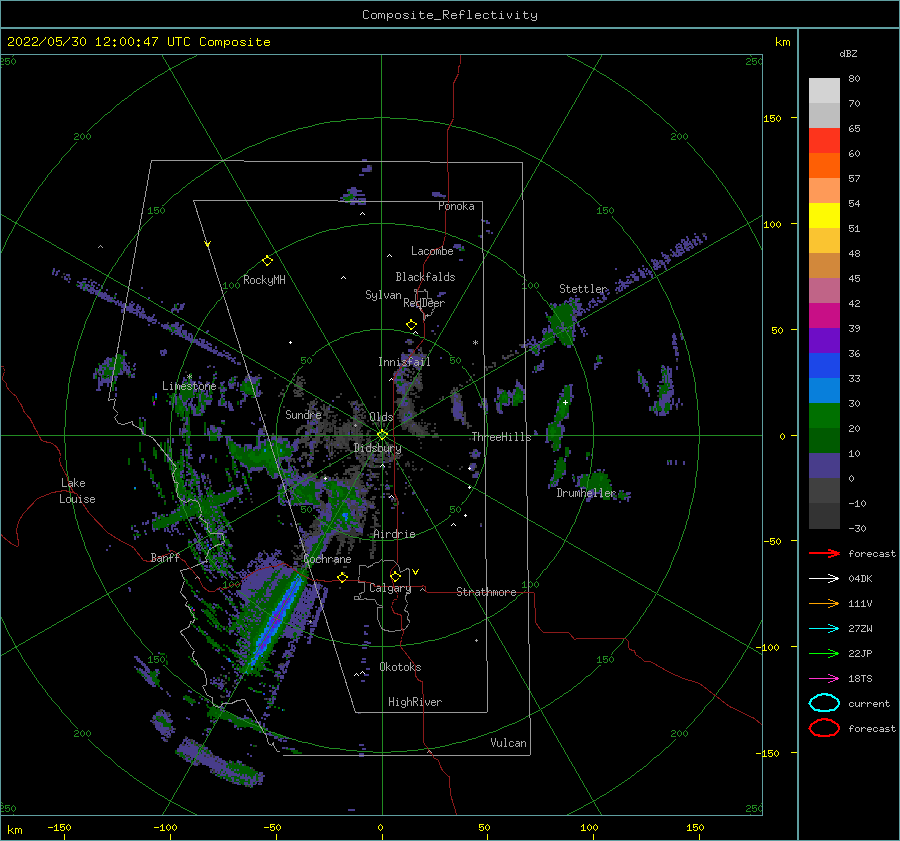Click the HighRiver label
This screenshot has width=900, height=841.
415,702
